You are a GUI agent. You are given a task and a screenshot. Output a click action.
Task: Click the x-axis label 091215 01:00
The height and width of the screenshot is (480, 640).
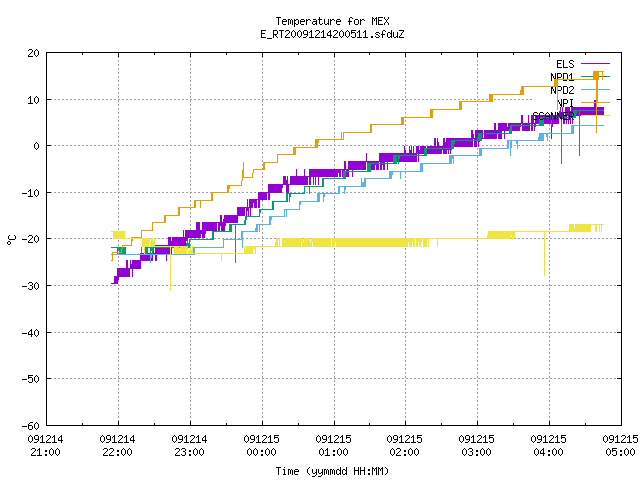333,446
